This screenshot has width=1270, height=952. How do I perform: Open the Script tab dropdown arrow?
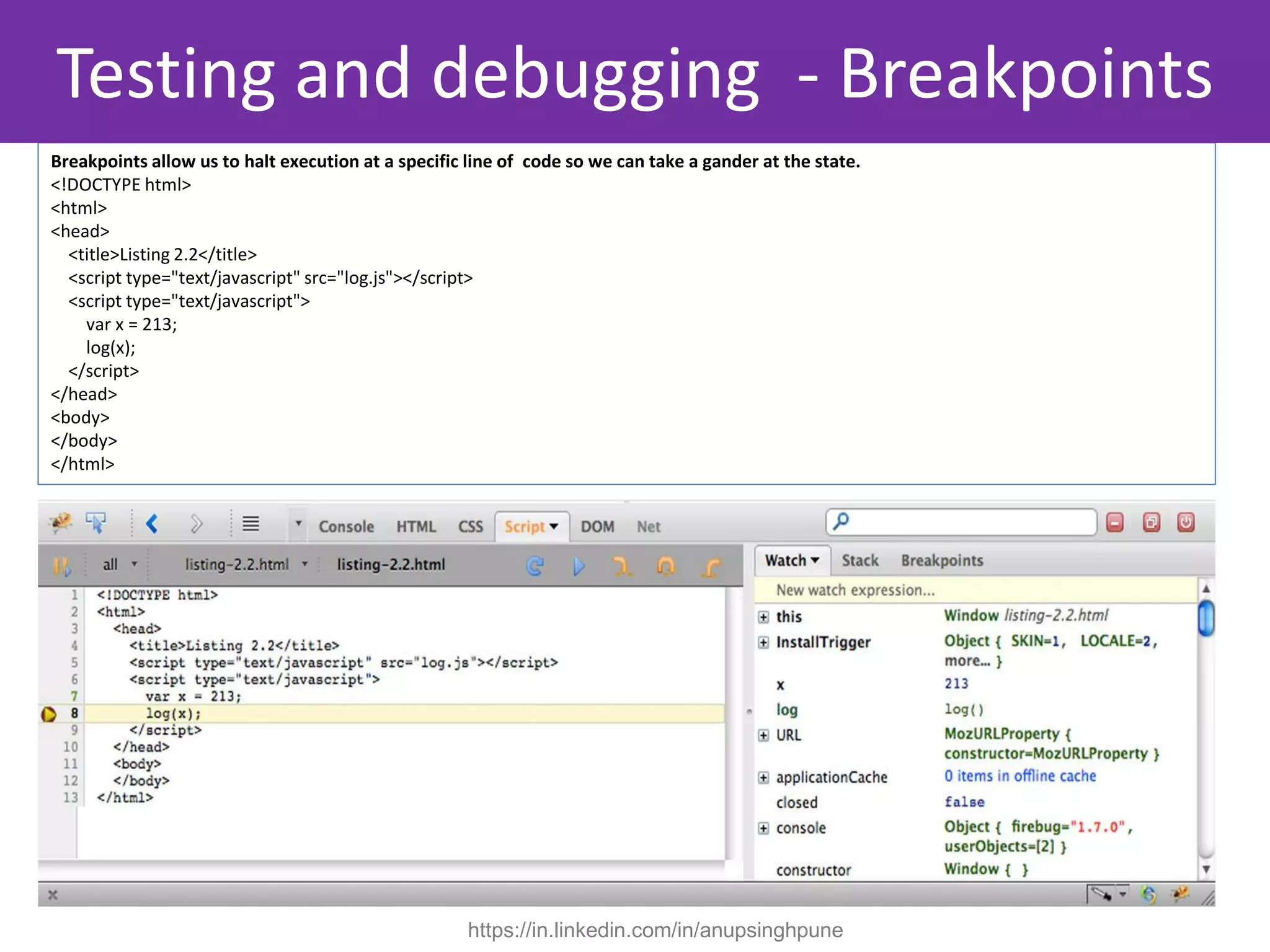point(554,527)
